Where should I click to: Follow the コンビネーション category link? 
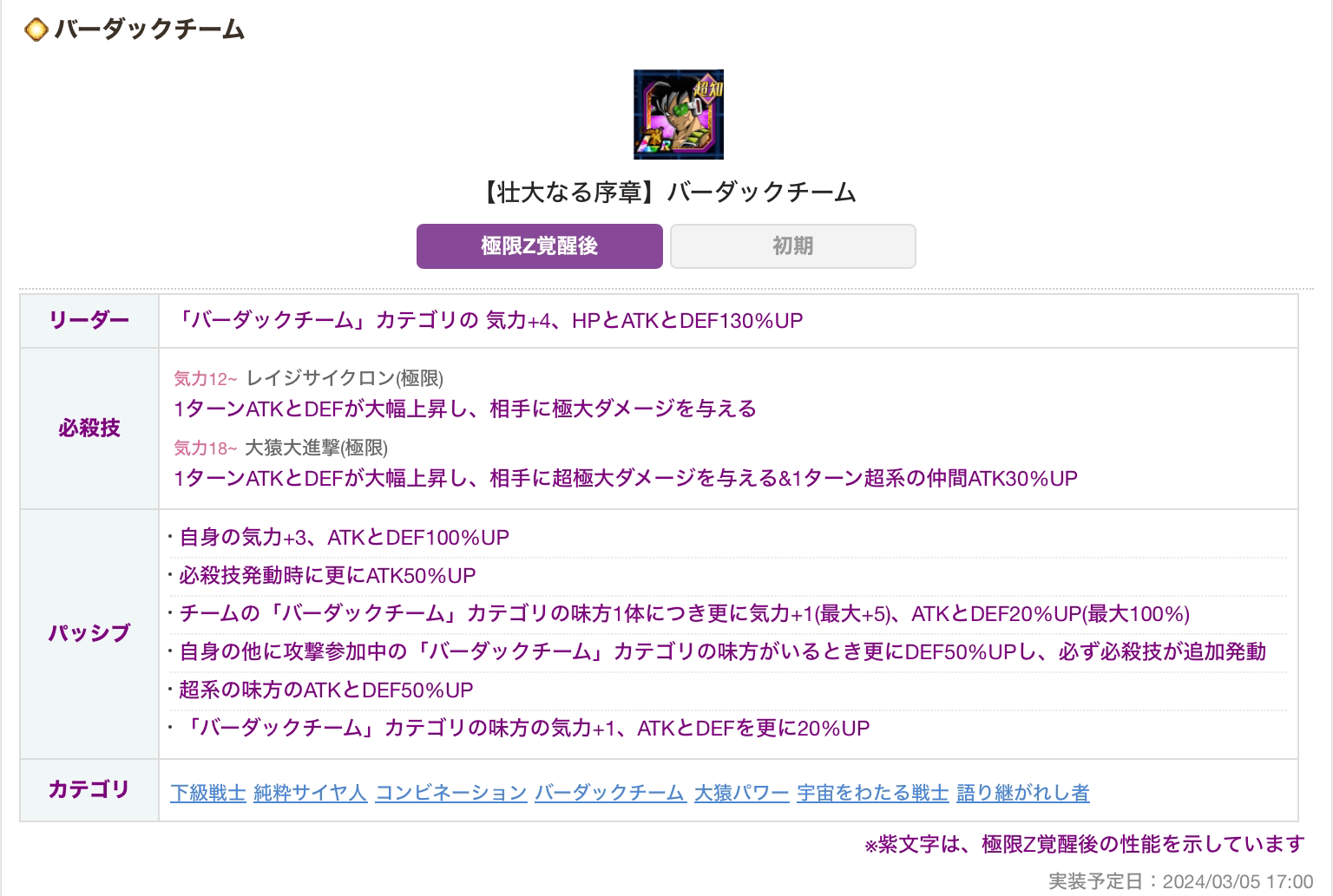click(x=451, y=793)
